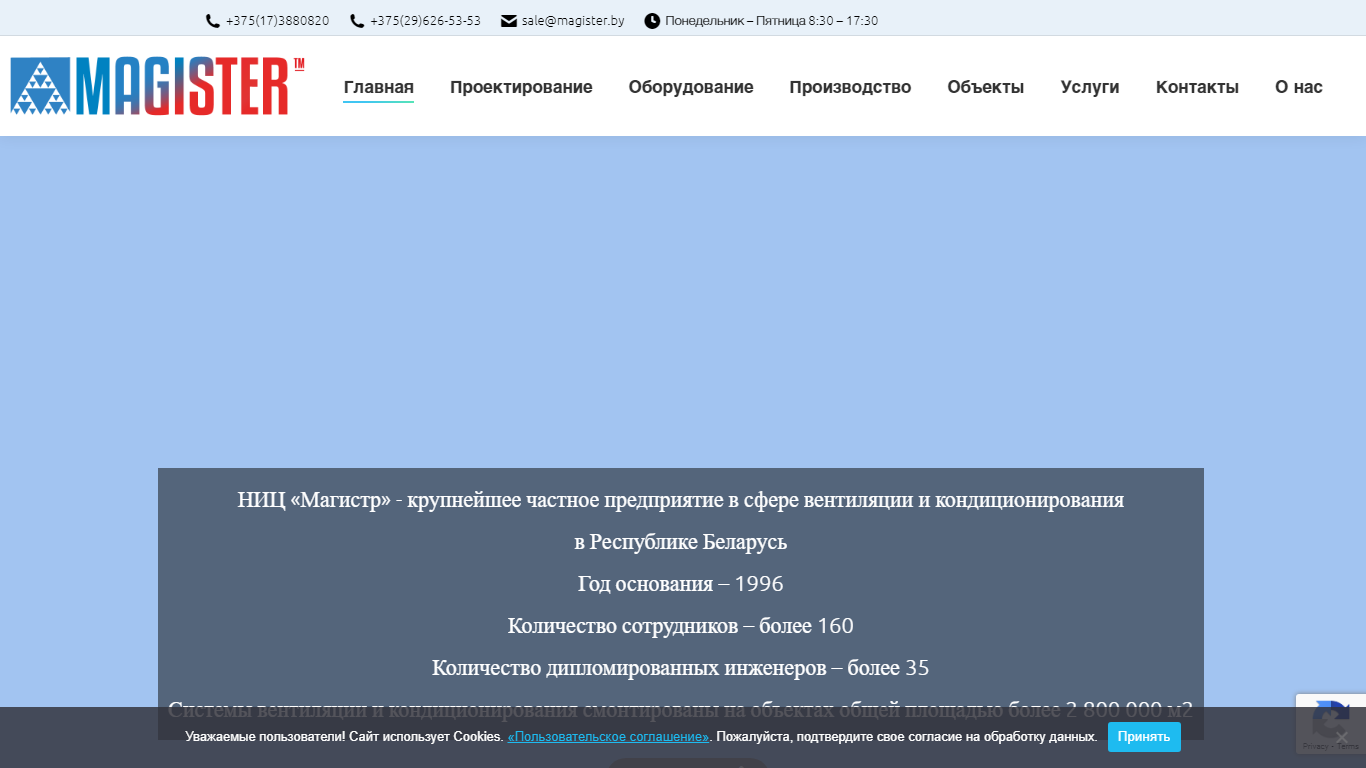Click the line Количество сотрудников – более 160
Image resolution: width=1366 pixels, height=768 pixels.
coord(681,626)
